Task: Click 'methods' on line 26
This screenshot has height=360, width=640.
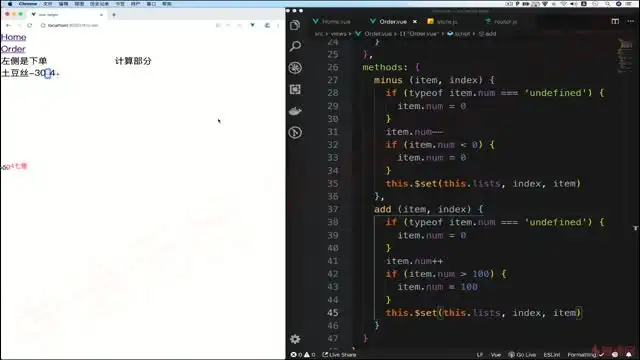Action: click(382, 67)
